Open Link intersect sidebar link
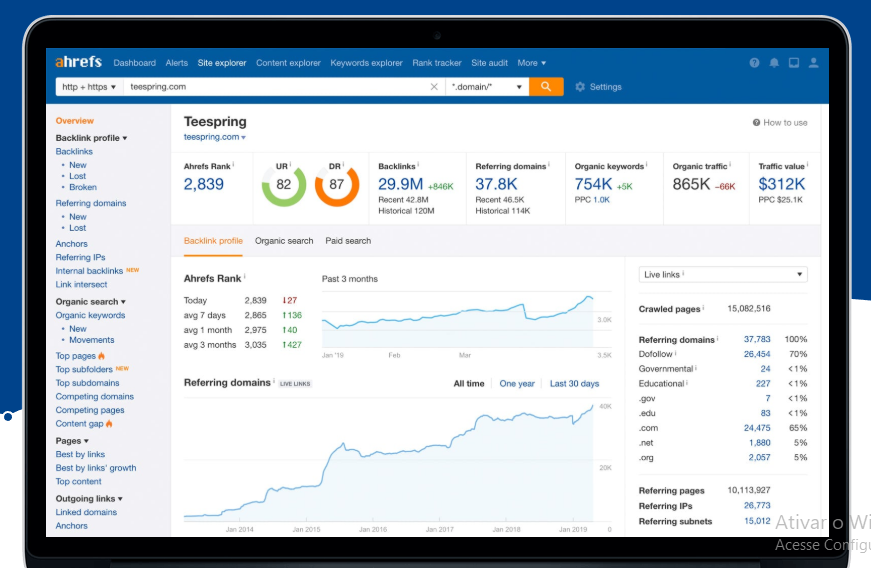871x568 pixels. (x=81, y=284)
